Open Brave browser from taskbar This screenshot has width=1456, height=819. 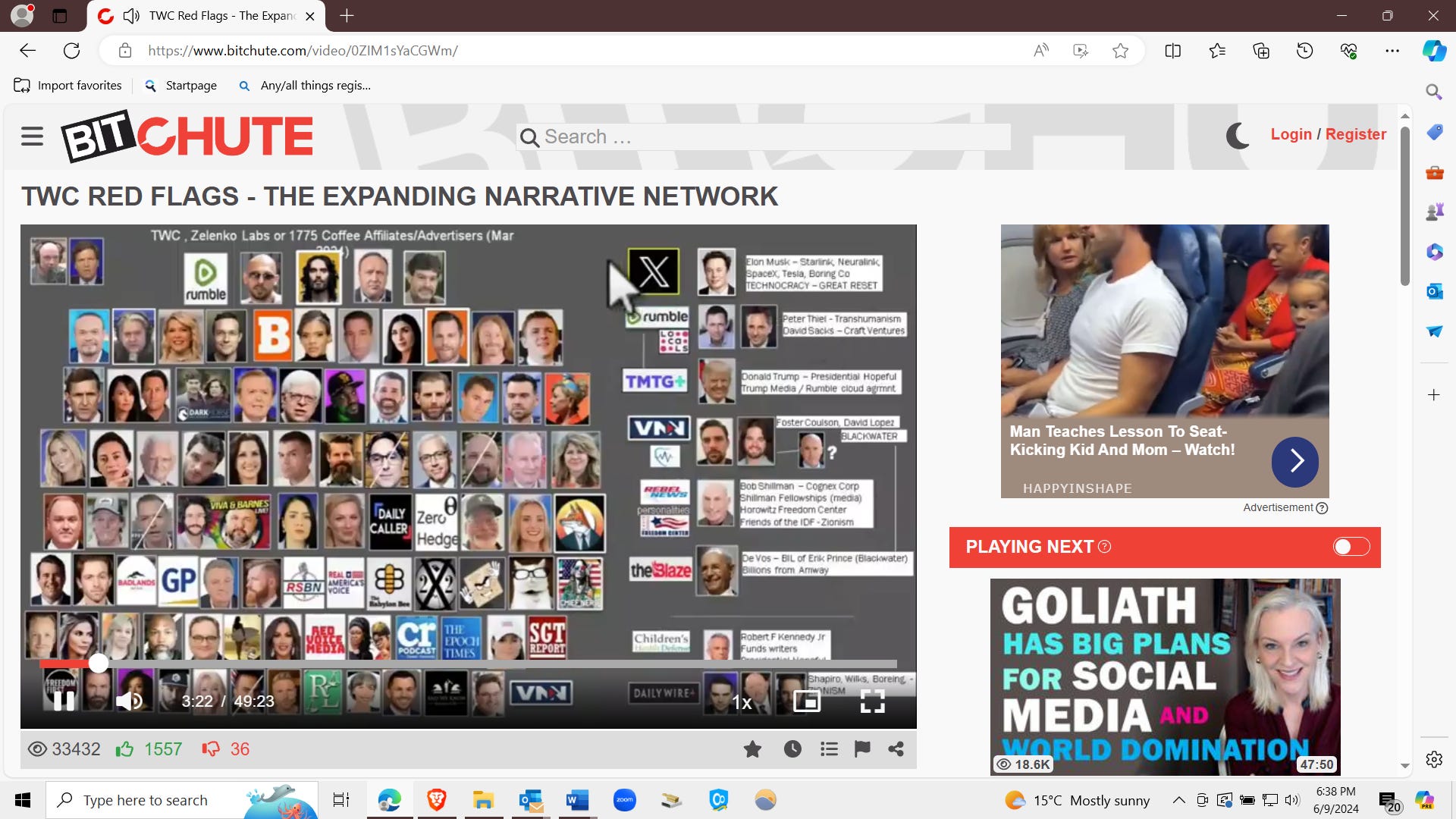click(x=436, y=800)
